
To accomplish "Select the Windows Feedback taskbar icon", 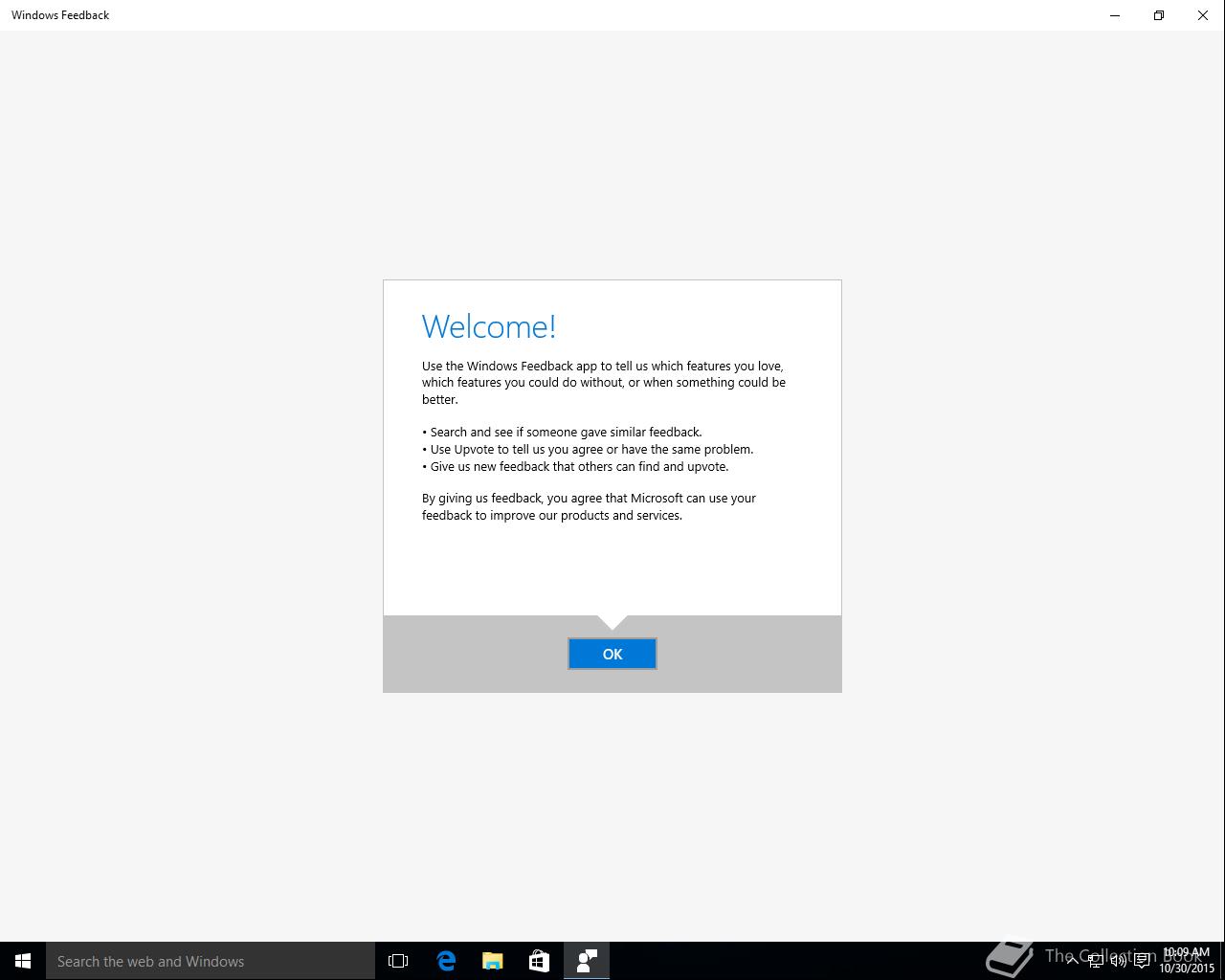I will tap(587, 961).
